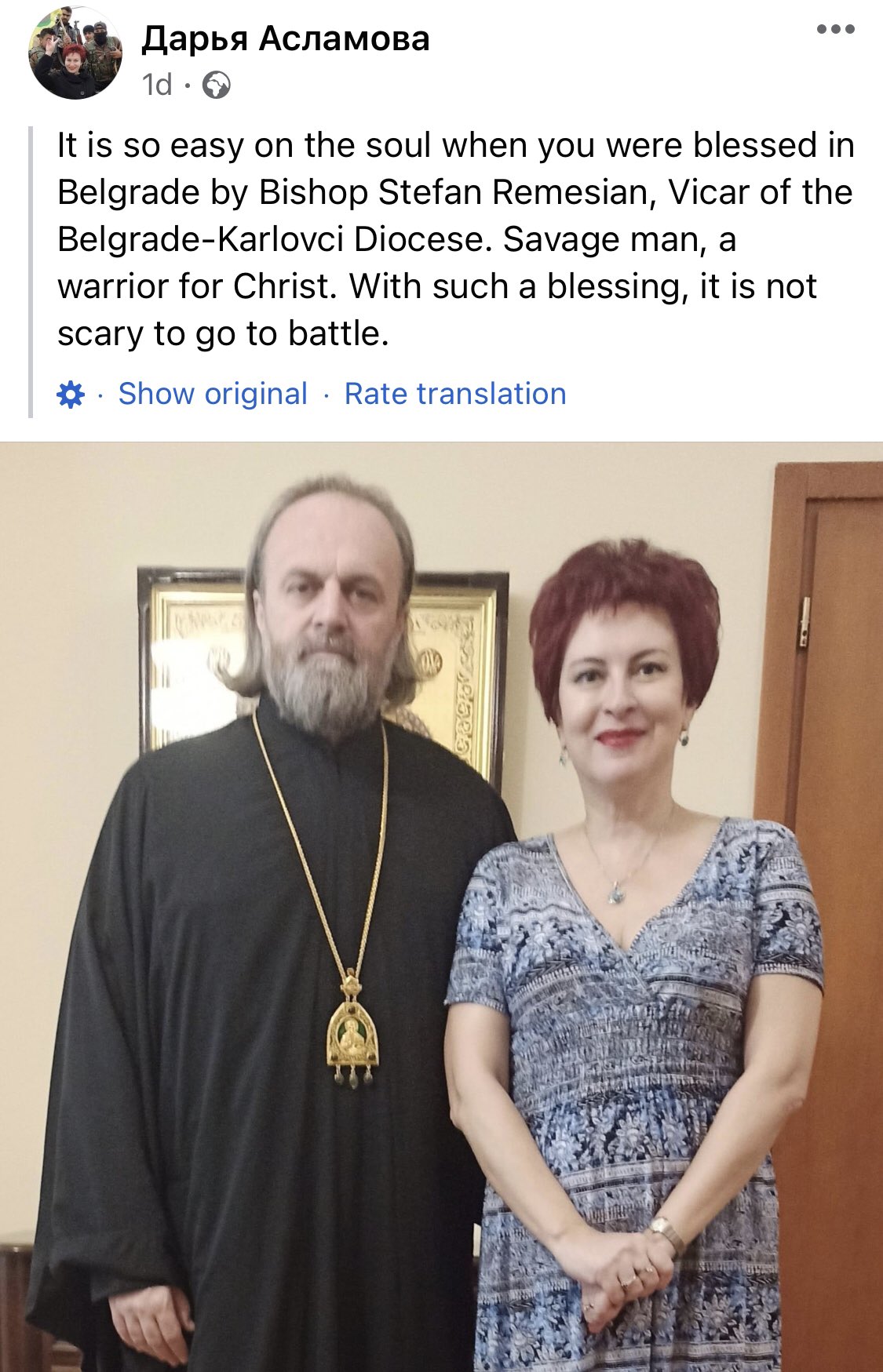Click the gray quote bar beside translation
The height and width of the screenshot is (1372, 883).
tap(31, 271)
